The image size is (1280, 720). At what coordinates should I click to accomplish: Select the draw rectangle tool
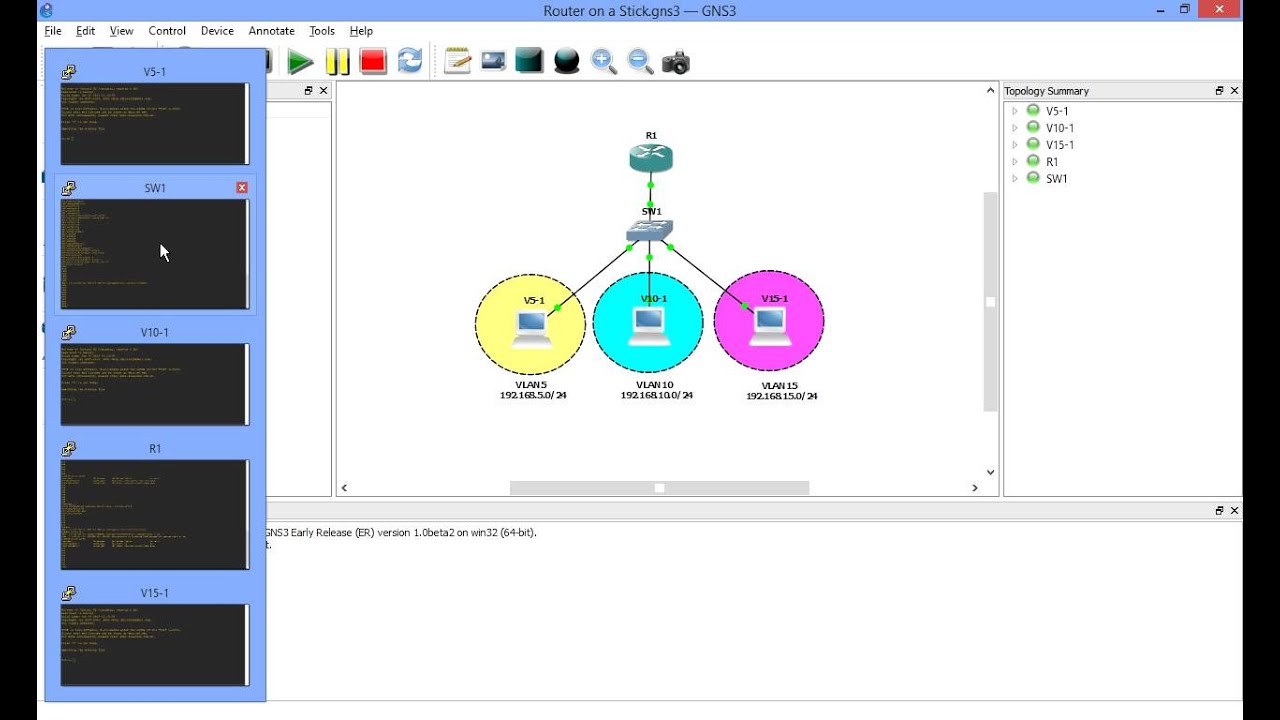(529, 61)
